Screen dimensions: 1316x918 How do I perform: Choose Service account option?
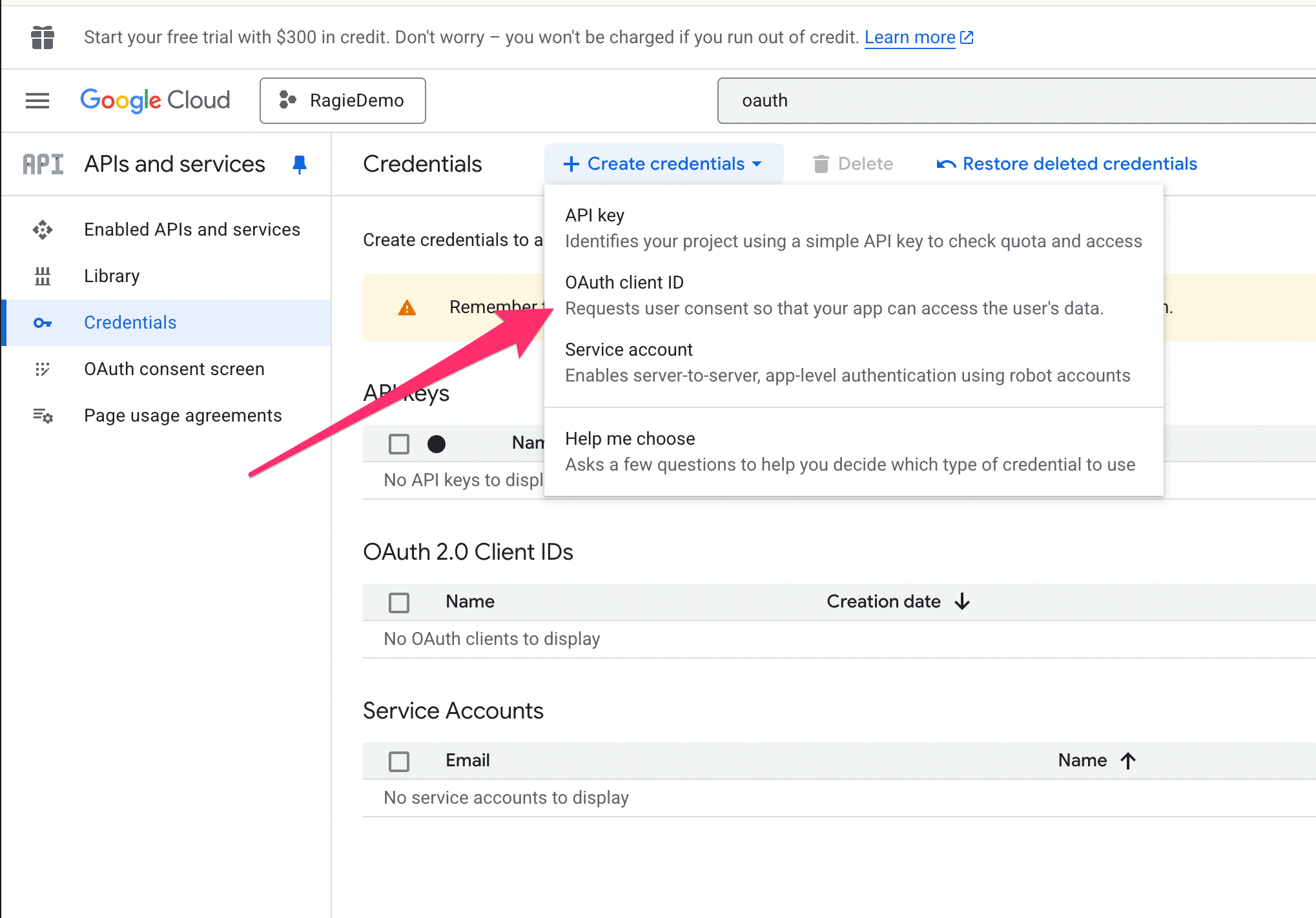[x=854, y=362]
